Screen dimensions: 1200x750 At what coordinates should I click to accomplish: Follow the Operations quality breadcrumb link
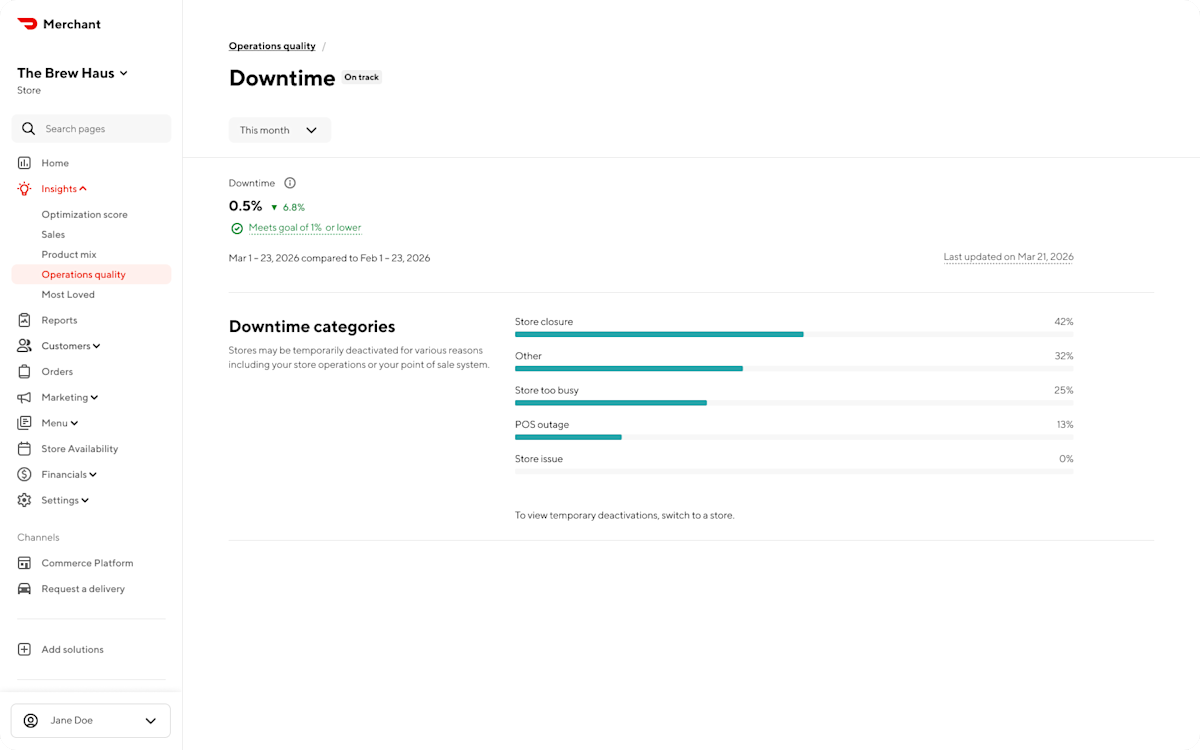point(271,46)
